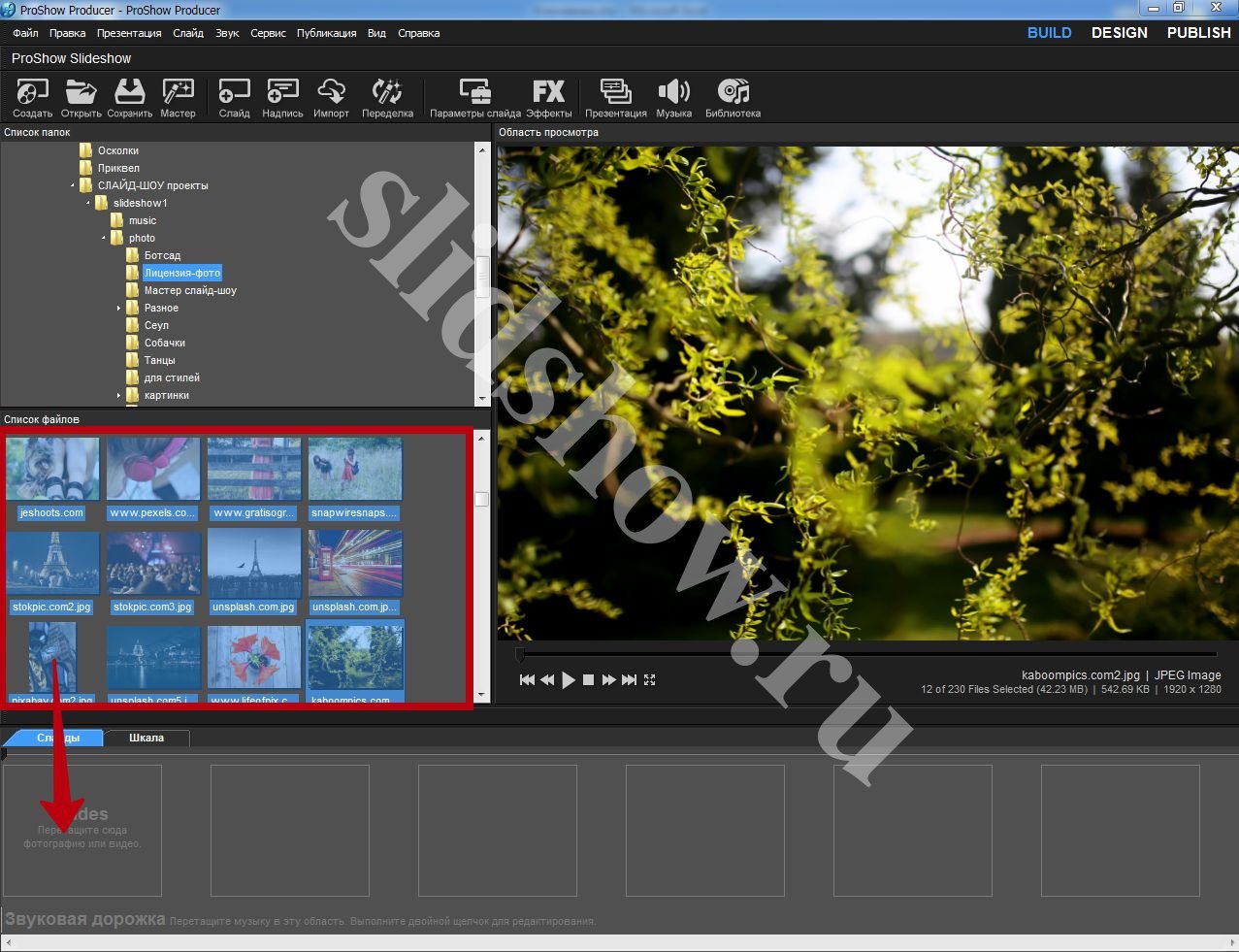
Task: Click the Импорт cloud icon
Action: point(331,93)
